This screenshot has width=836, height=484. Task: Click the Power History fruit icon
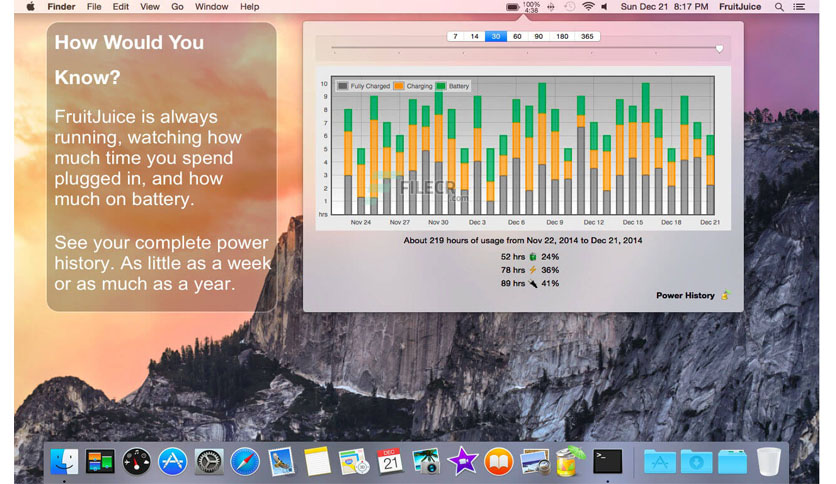tap(725, 295)
